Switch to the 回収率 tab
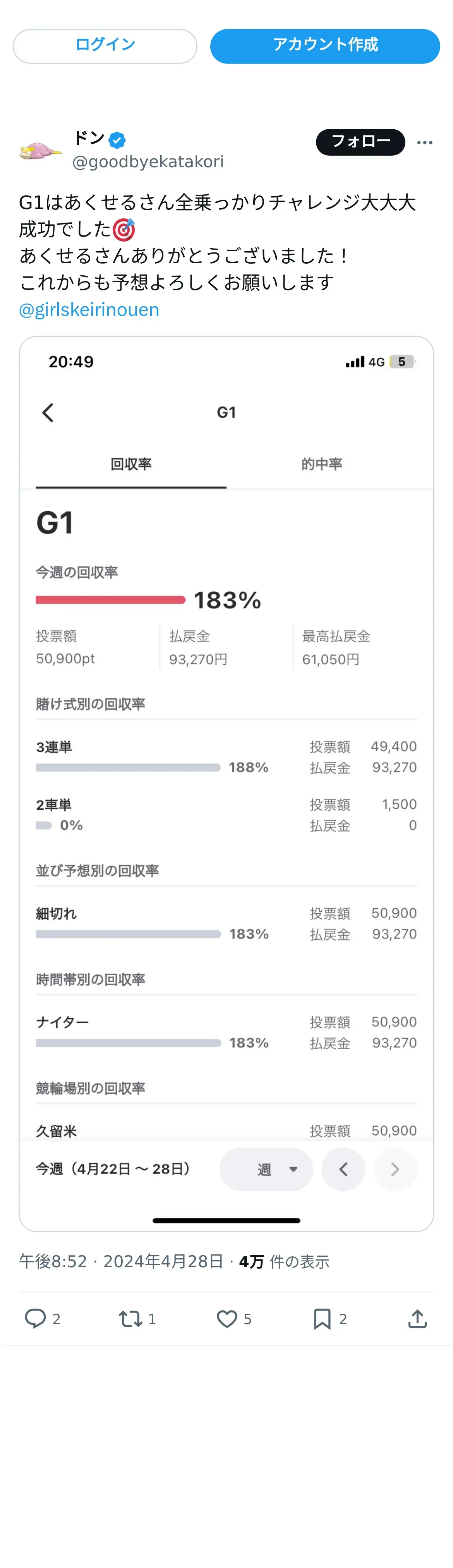This screenshot has width=453, height=1568. pyautogui.click(x=131, y=465)
